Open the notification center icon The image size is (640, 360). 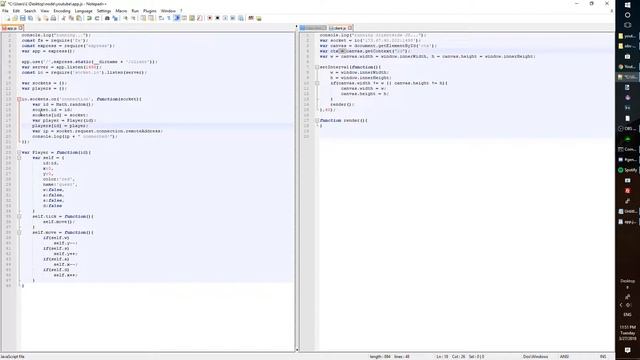(627, 350)
